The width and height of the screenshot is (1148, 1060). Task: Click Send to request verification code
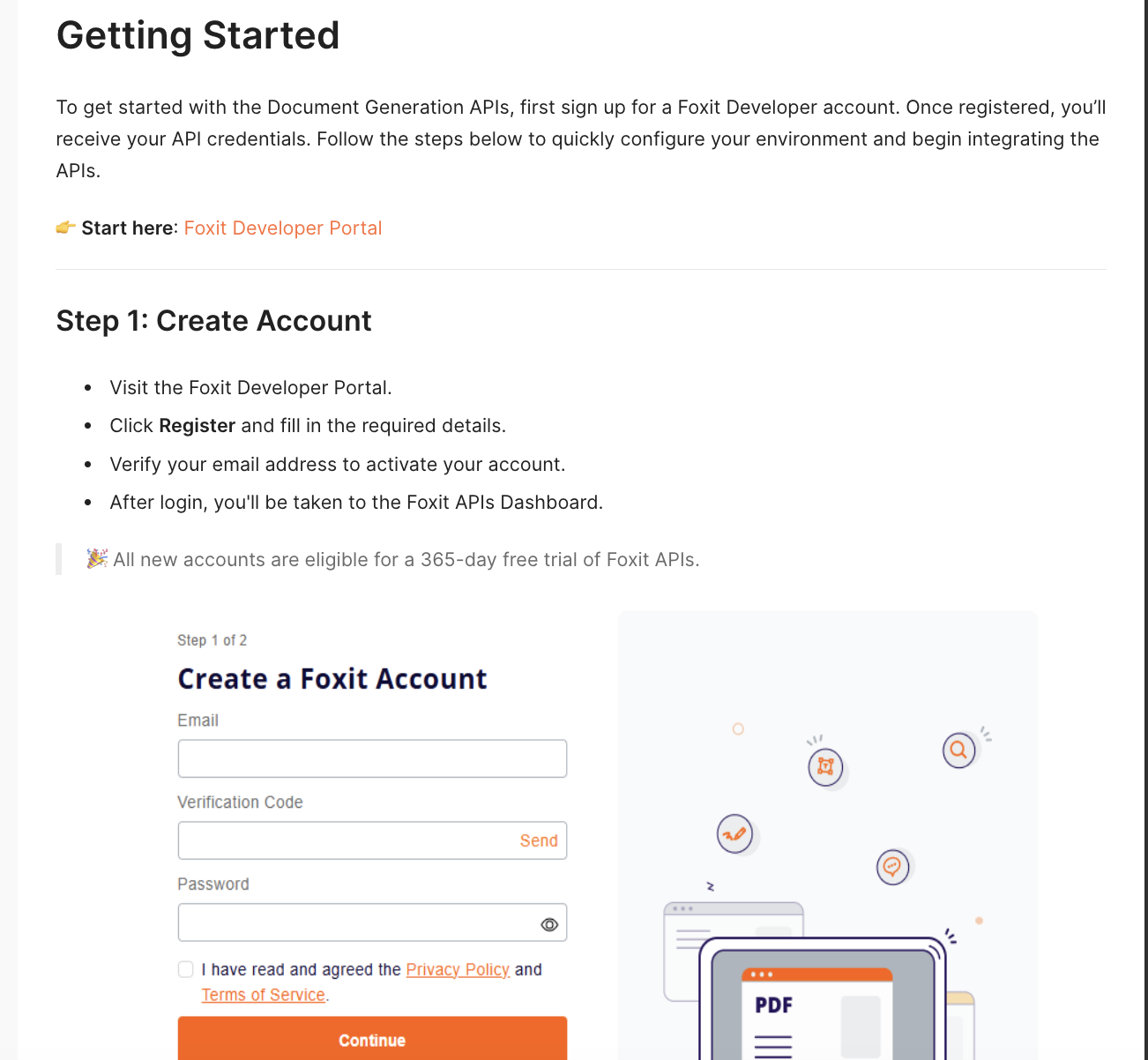[539, 840]
